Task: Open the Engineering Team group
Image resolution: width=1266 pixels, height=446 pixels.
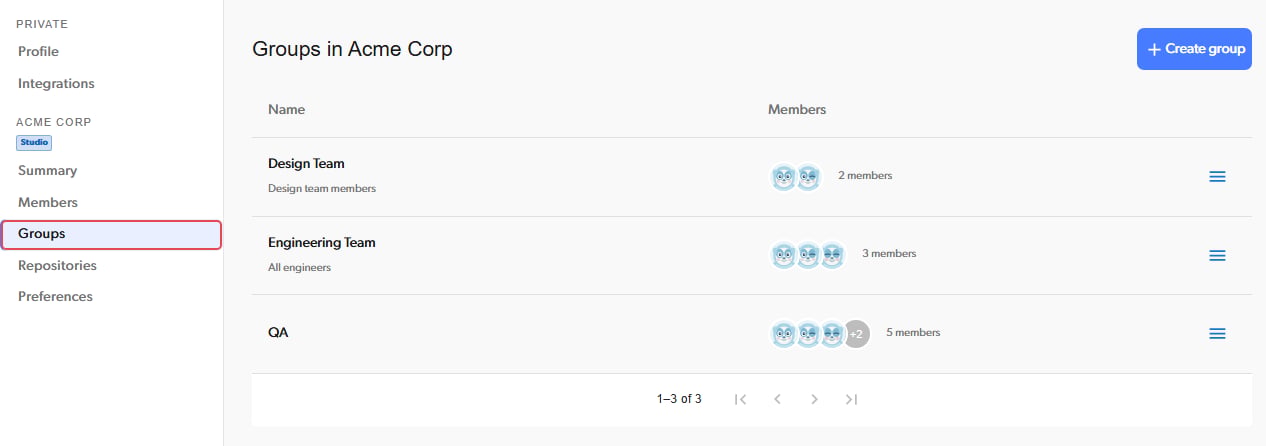Action: pos(322,243)
